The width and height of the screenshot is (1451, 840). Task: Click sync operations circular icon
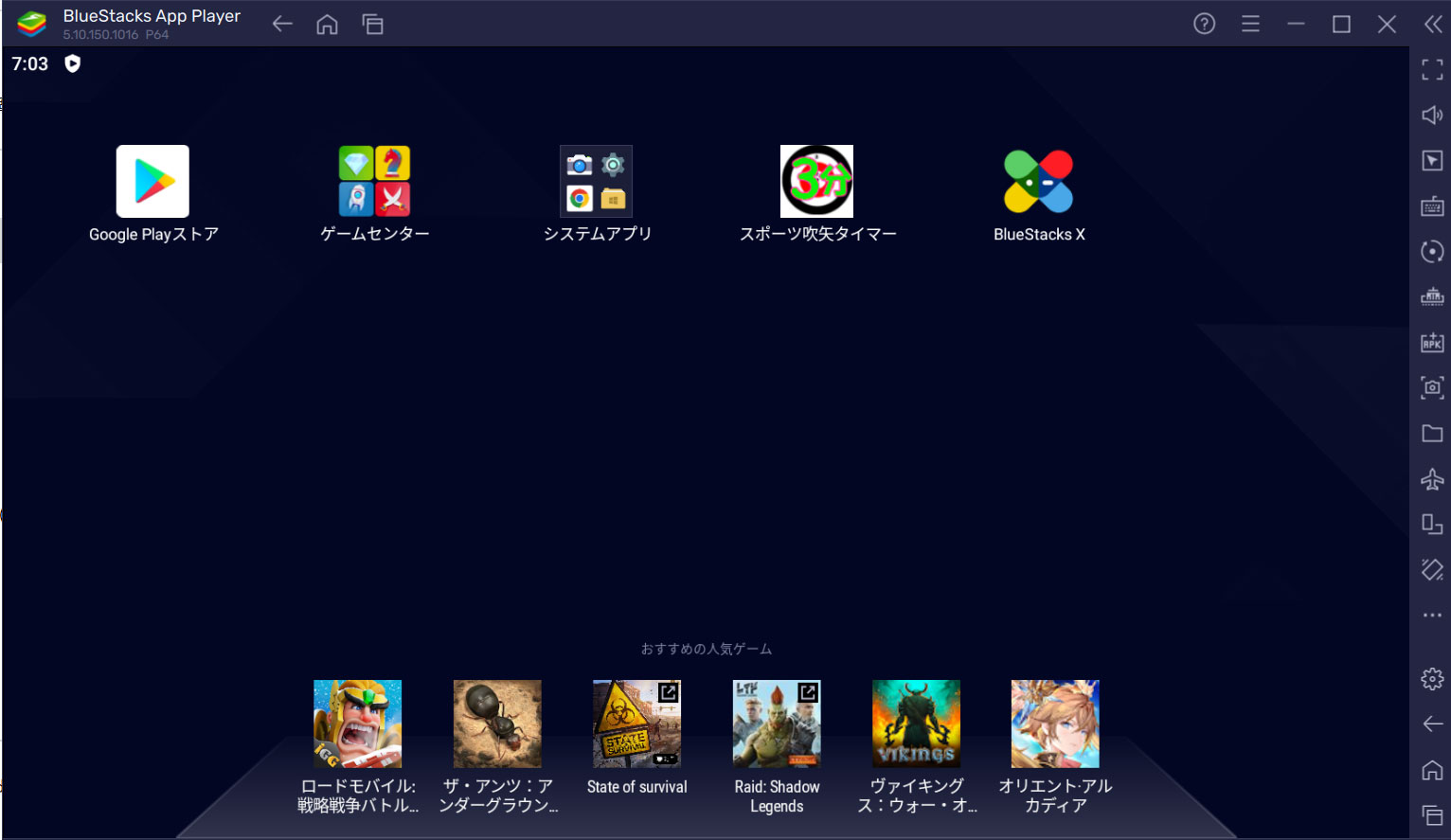point(1432,251)
